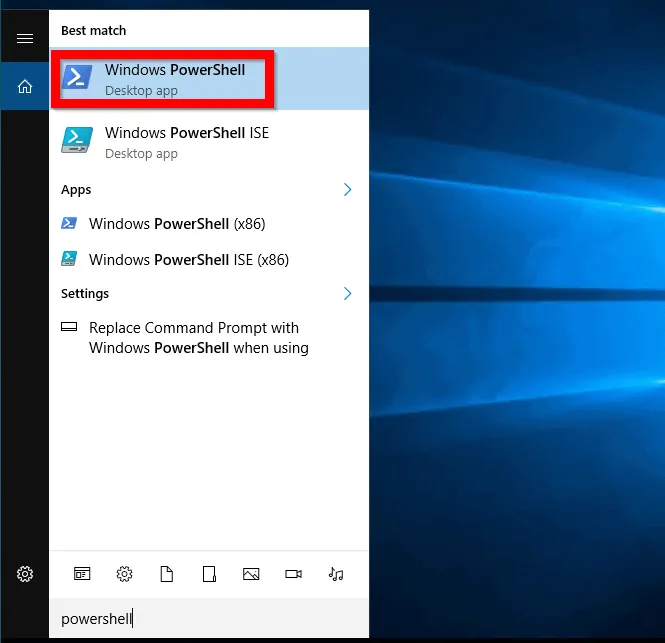
Task: Open Windows PowerShell (x86)
Action: coord(209,224)
